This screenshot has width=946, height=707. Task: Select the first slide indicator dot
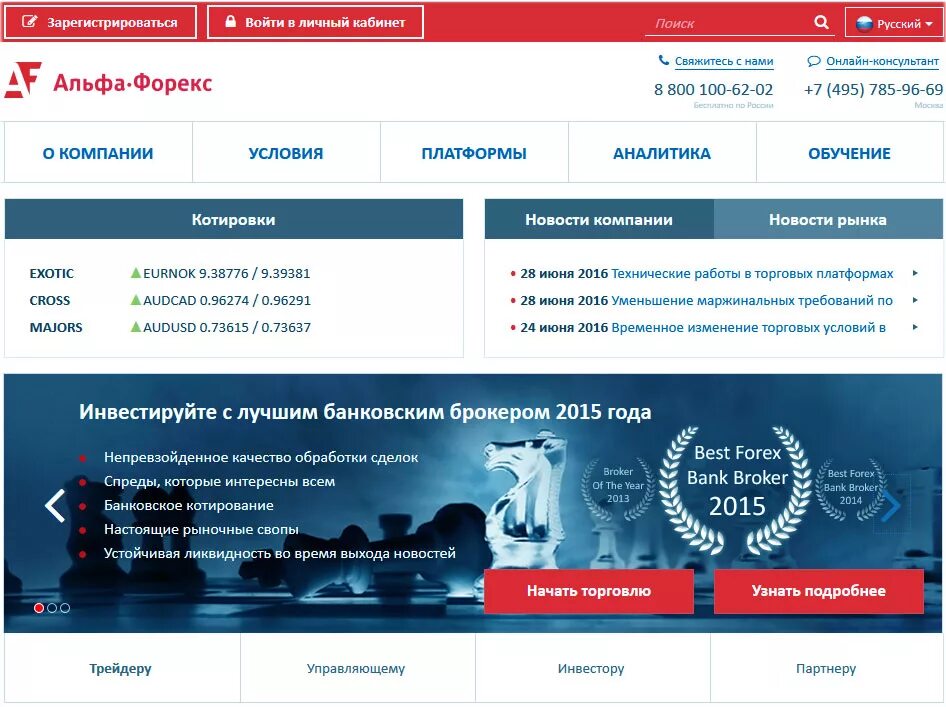39,608
